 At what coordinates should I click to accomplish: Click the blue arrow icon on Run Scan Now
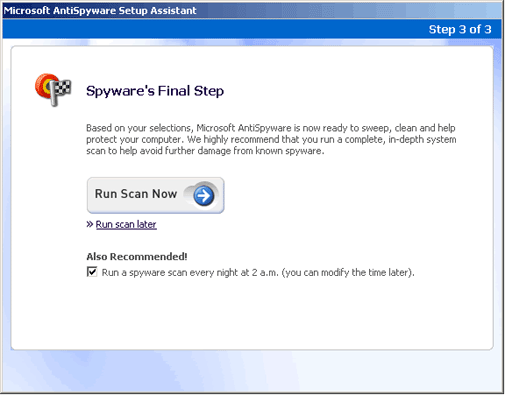[204, 195]
